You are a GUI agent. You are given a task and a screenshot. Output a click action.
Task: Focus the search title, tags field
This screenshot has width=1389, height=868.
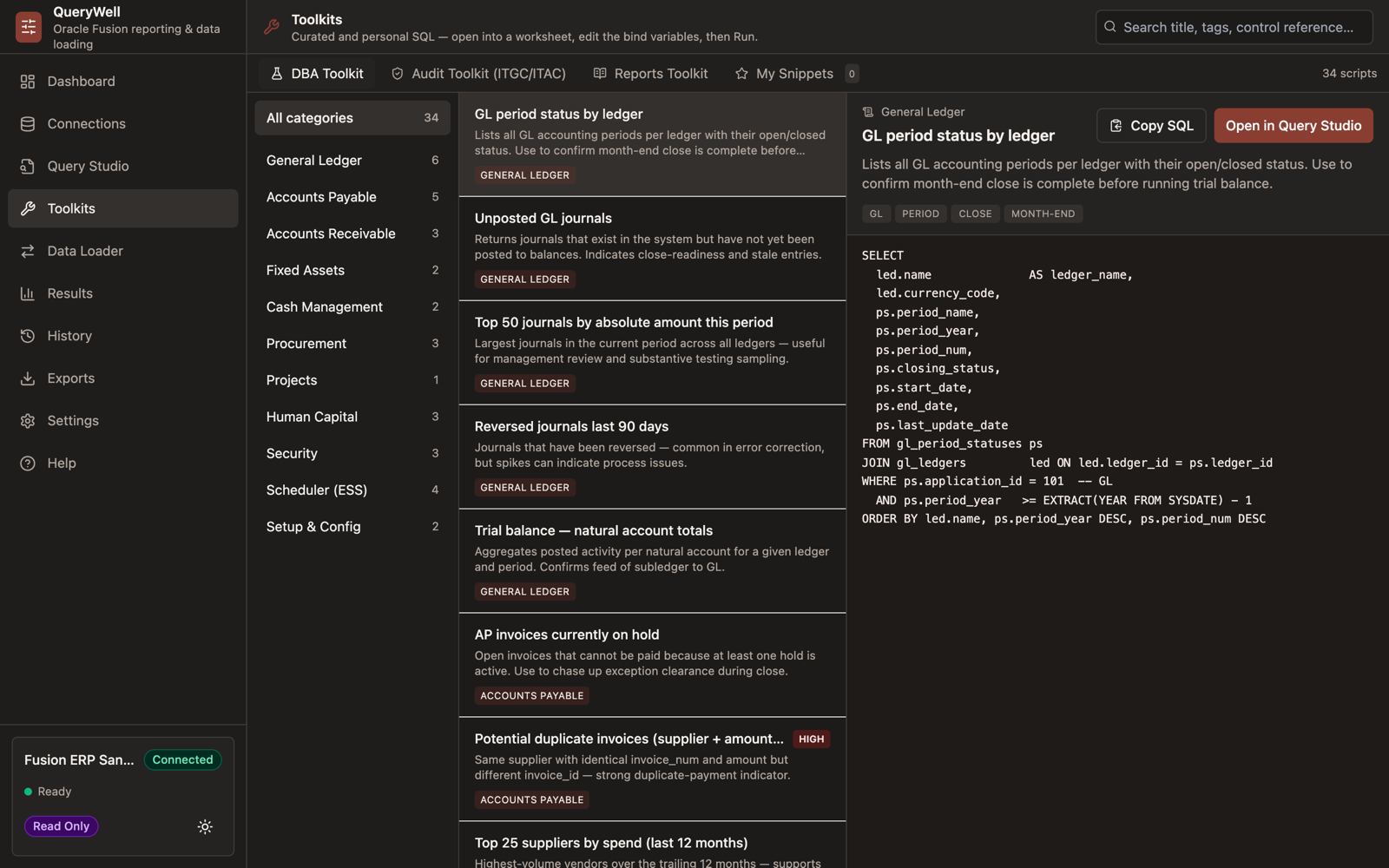click(x=1234, y=27)
